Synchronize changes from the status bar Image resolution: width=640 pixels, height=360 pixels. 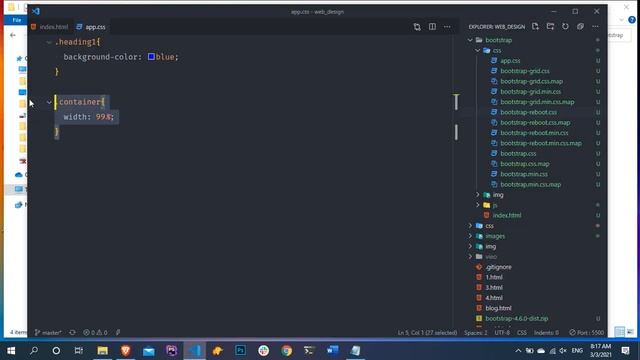[x=72, y=333]
